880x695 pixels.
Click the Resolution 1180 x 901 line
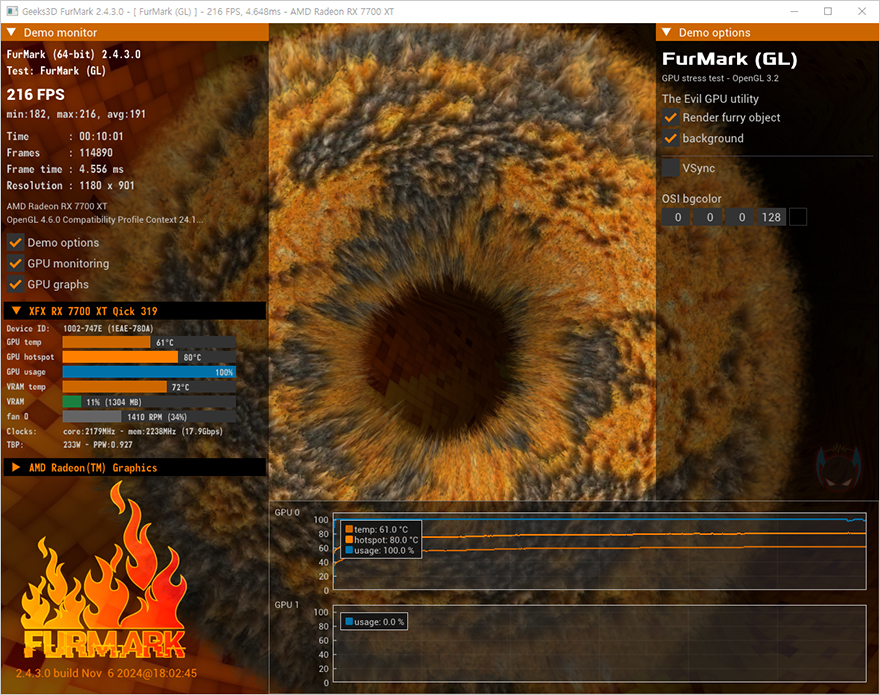(71, 185)
